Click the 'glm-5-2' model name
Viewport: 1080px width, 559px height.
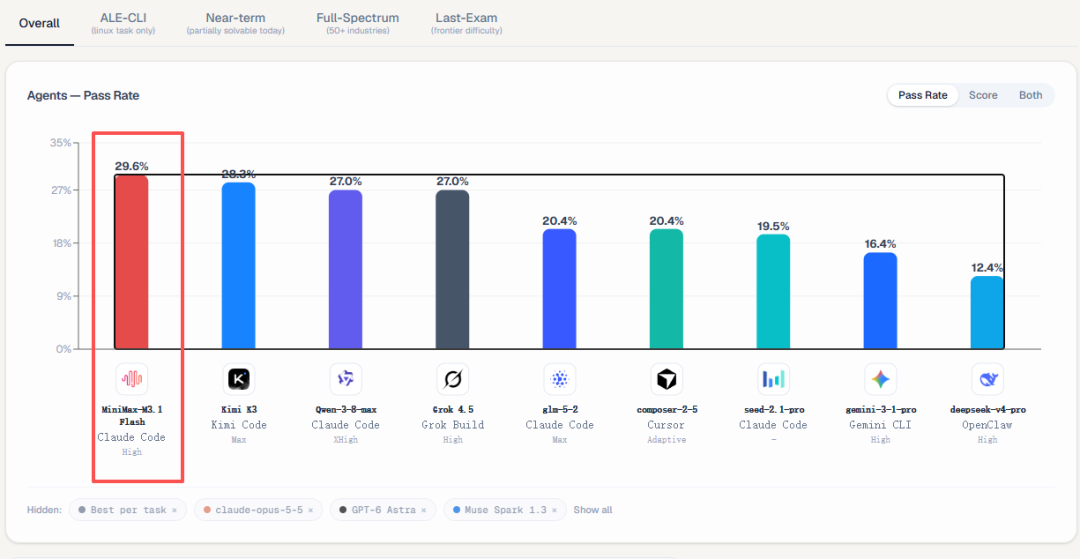tap(559, 410)
